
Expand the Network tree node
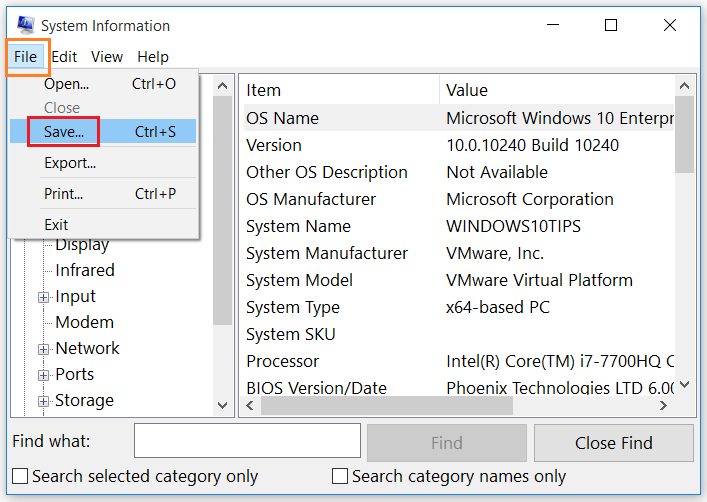[43, 349]
